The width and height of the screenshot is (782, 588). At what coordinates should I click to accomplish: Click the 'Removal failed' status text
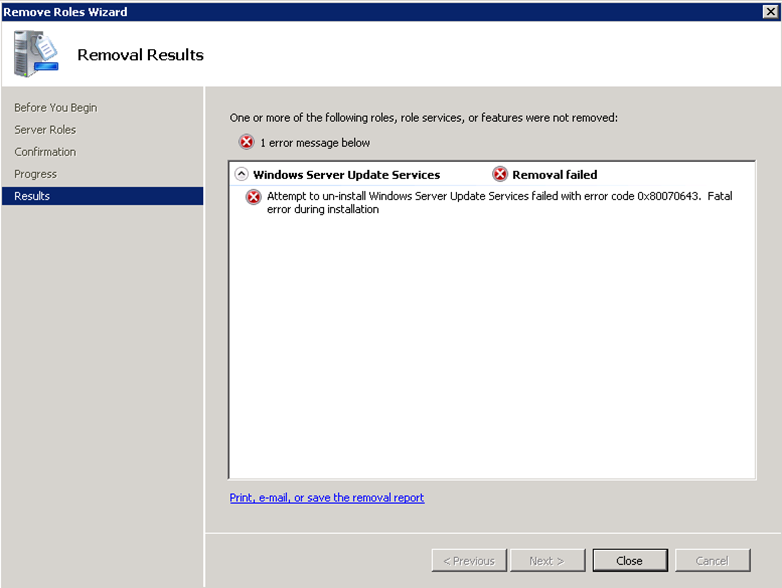point(554,175)
